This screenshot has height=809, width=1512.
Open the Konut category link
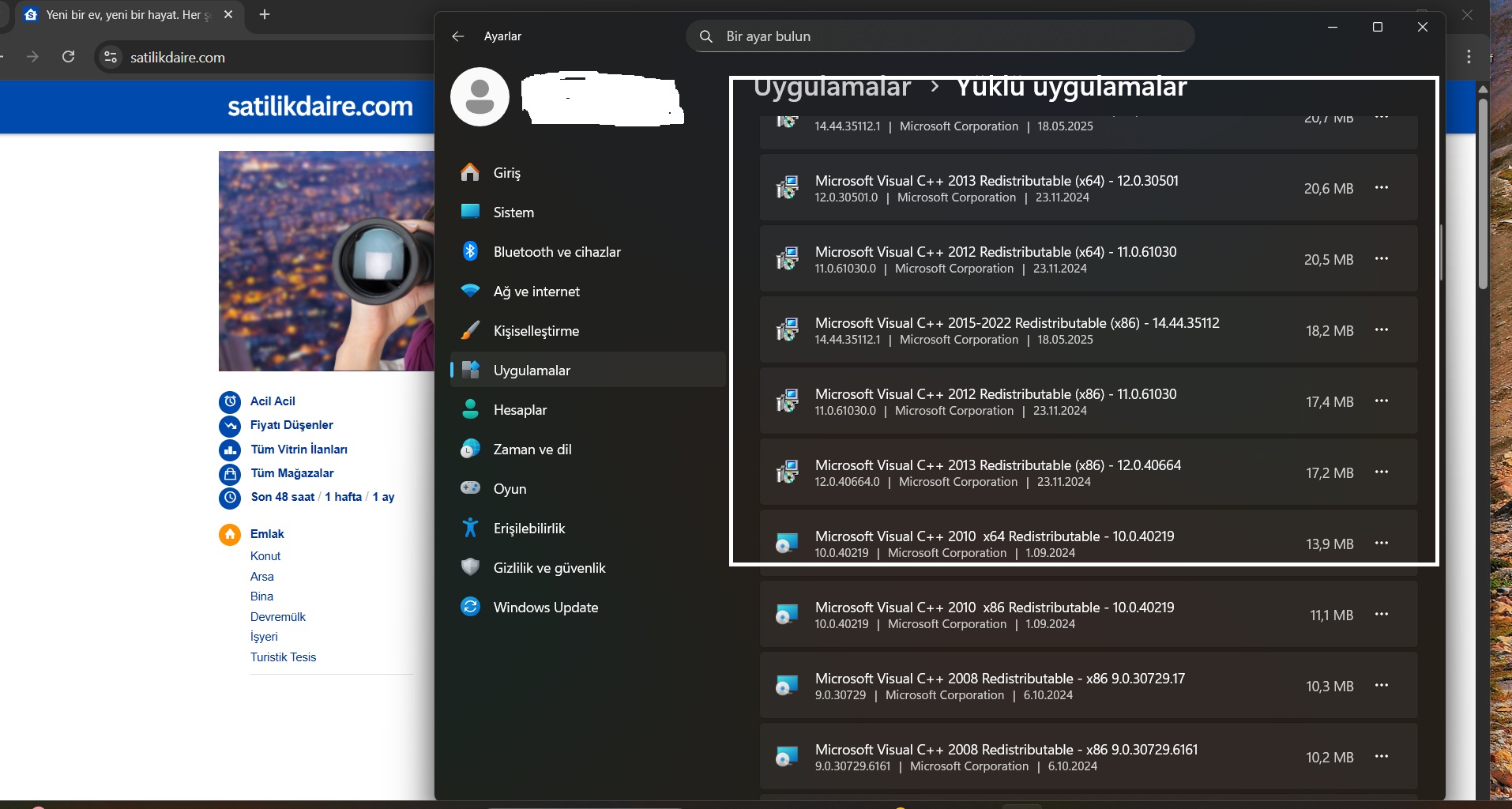[265, 556]
